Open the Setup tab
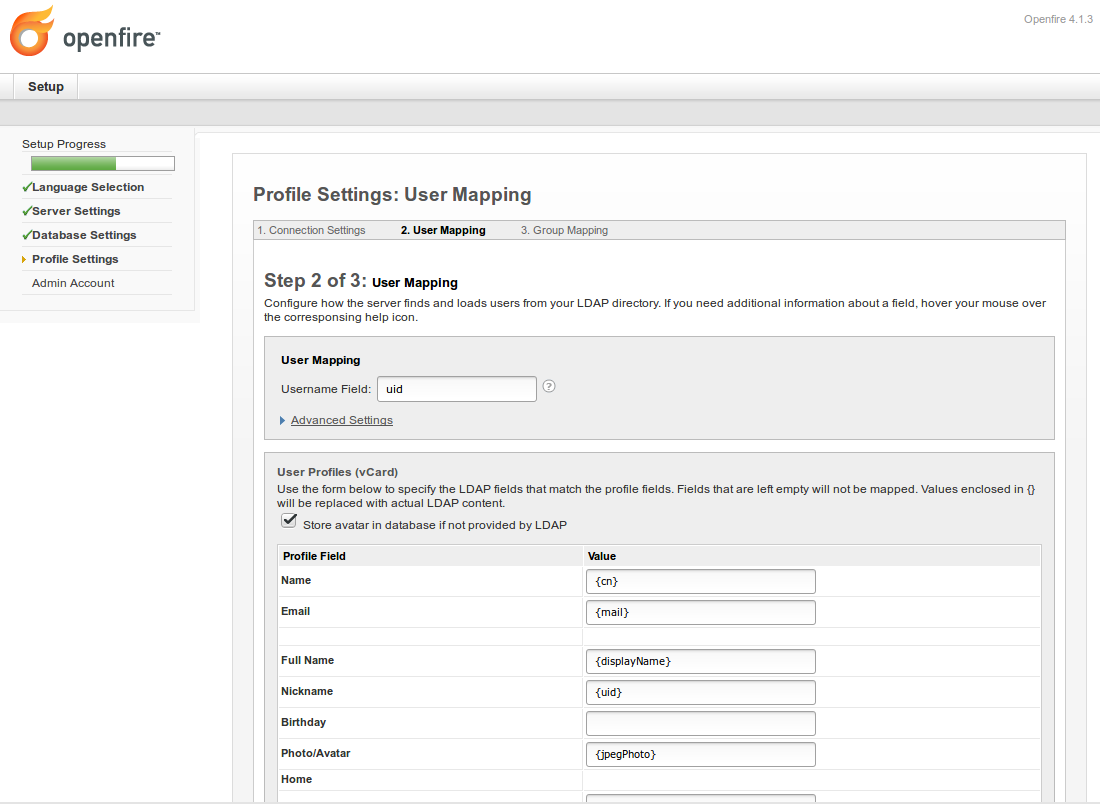1100x804 pixels. pyautogui.click(x=46, y=87)
